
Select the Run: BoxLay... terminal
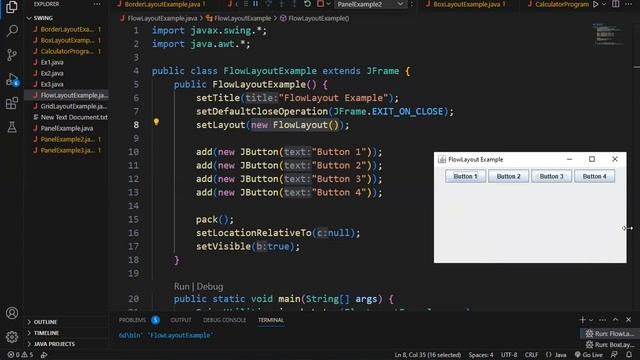pyautogui.click(x=610, y=345)
